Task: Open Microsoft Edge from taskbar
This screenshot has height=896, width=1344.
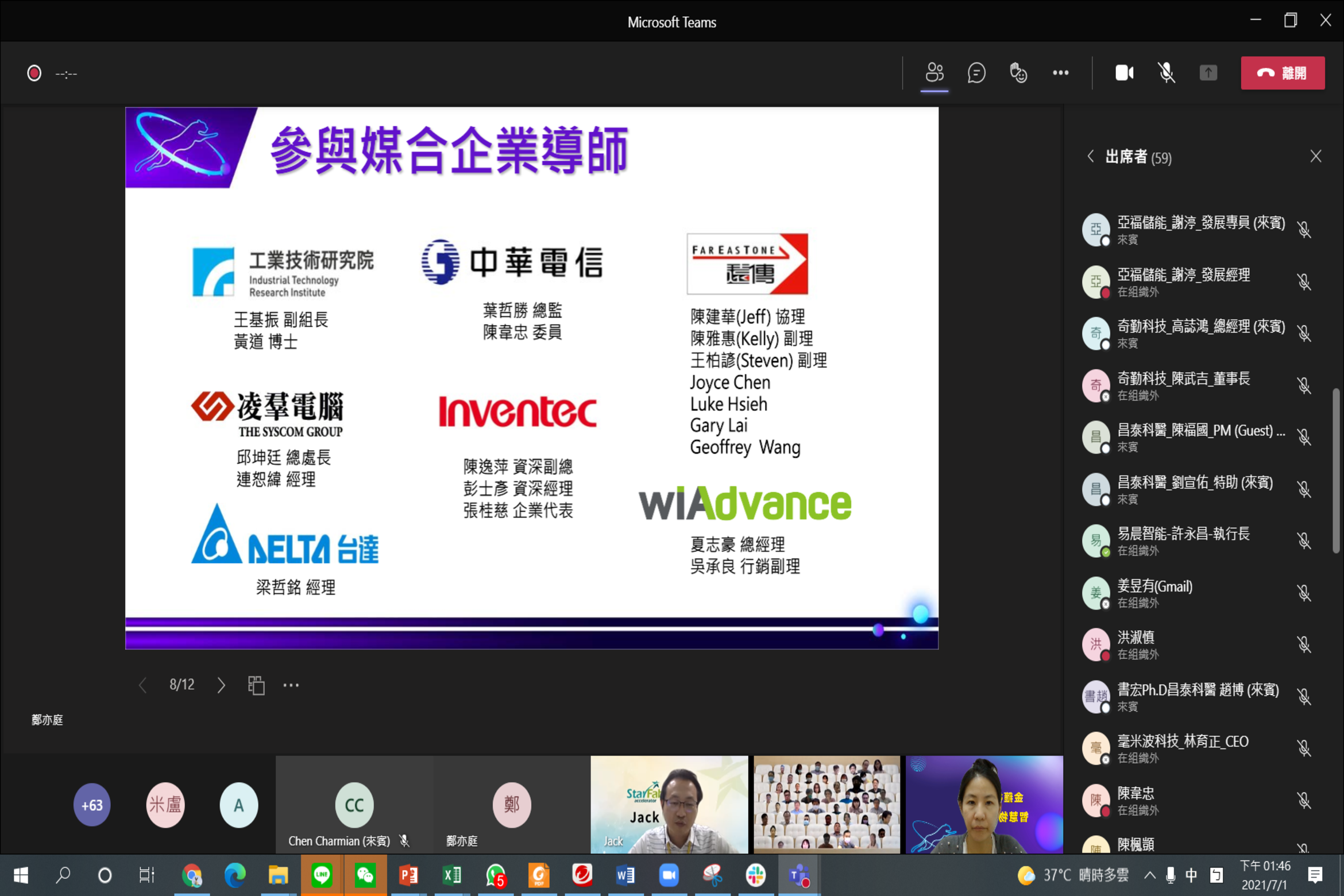Action: tap(235, 875)
